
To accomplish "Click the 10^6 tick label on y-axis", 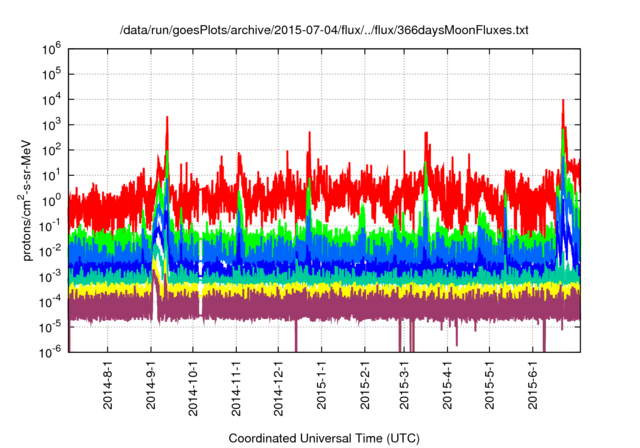I will pos(52,47).
